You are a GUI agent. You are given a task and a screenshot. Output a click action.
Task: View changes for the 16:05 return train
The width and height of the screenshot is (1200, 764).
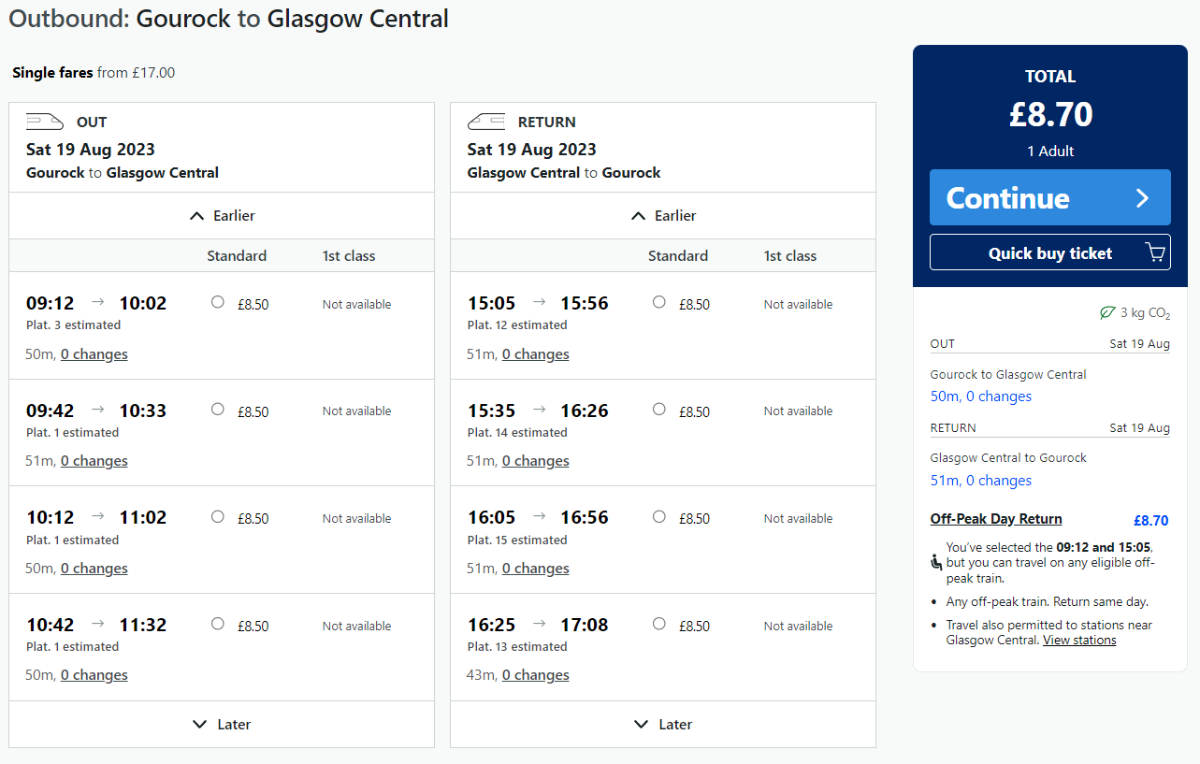click(535, 568)
